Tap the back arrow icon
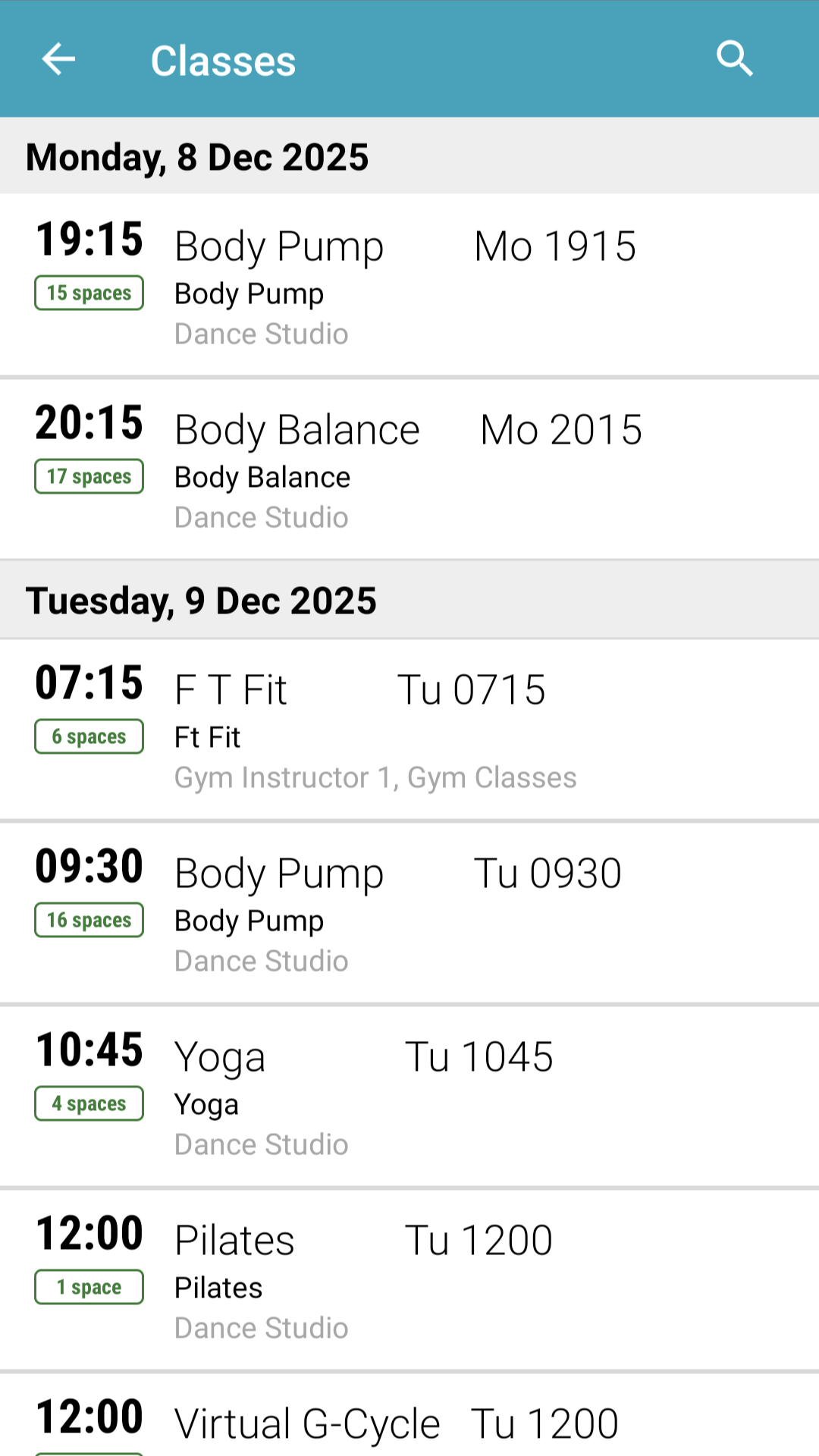Screen dimensions: 819x1456 point(58,60)
